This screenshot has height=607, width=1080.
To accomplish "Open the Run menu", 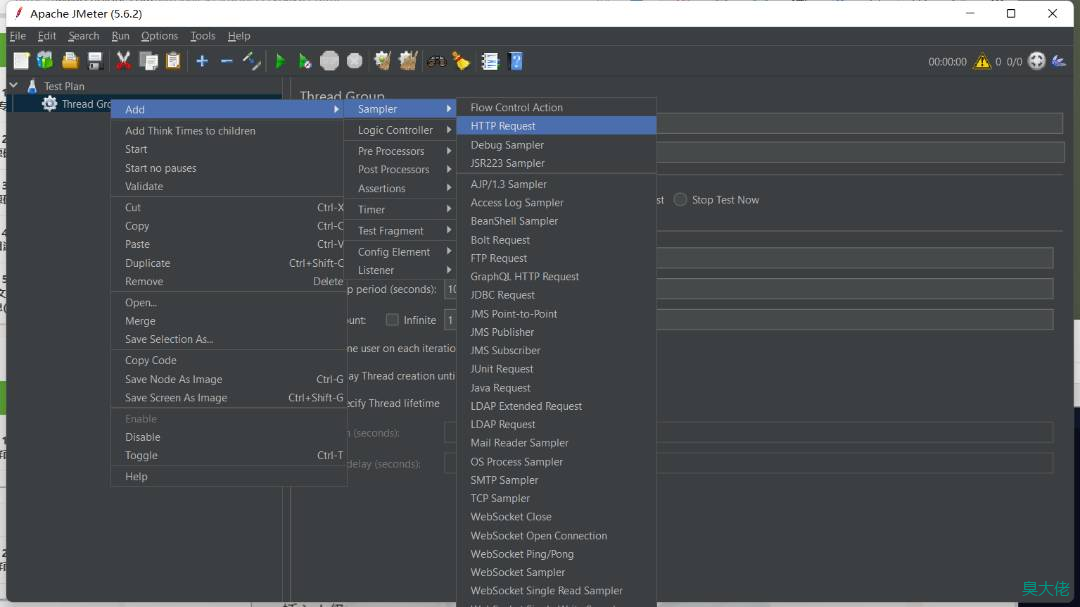I will point(121,36).
